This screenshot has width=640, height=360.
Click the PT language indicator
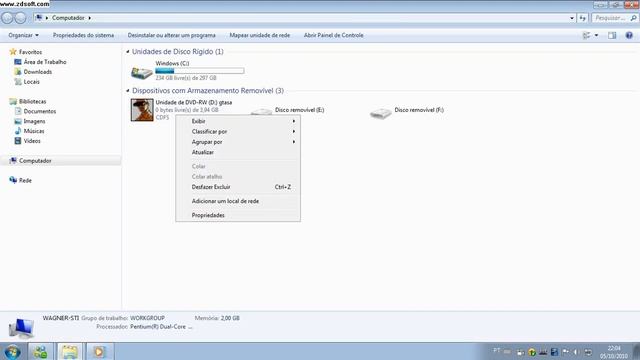496,350
